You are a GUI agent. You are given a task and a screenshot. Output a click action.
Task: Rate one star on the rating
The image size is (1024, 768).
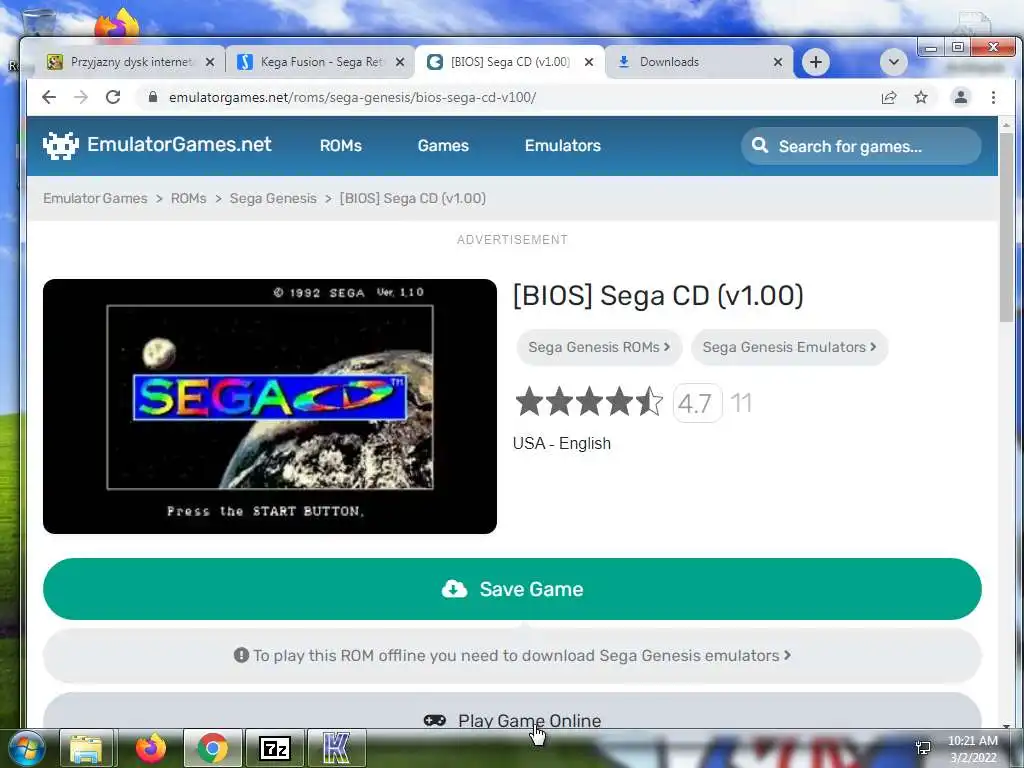coord(529,402)
